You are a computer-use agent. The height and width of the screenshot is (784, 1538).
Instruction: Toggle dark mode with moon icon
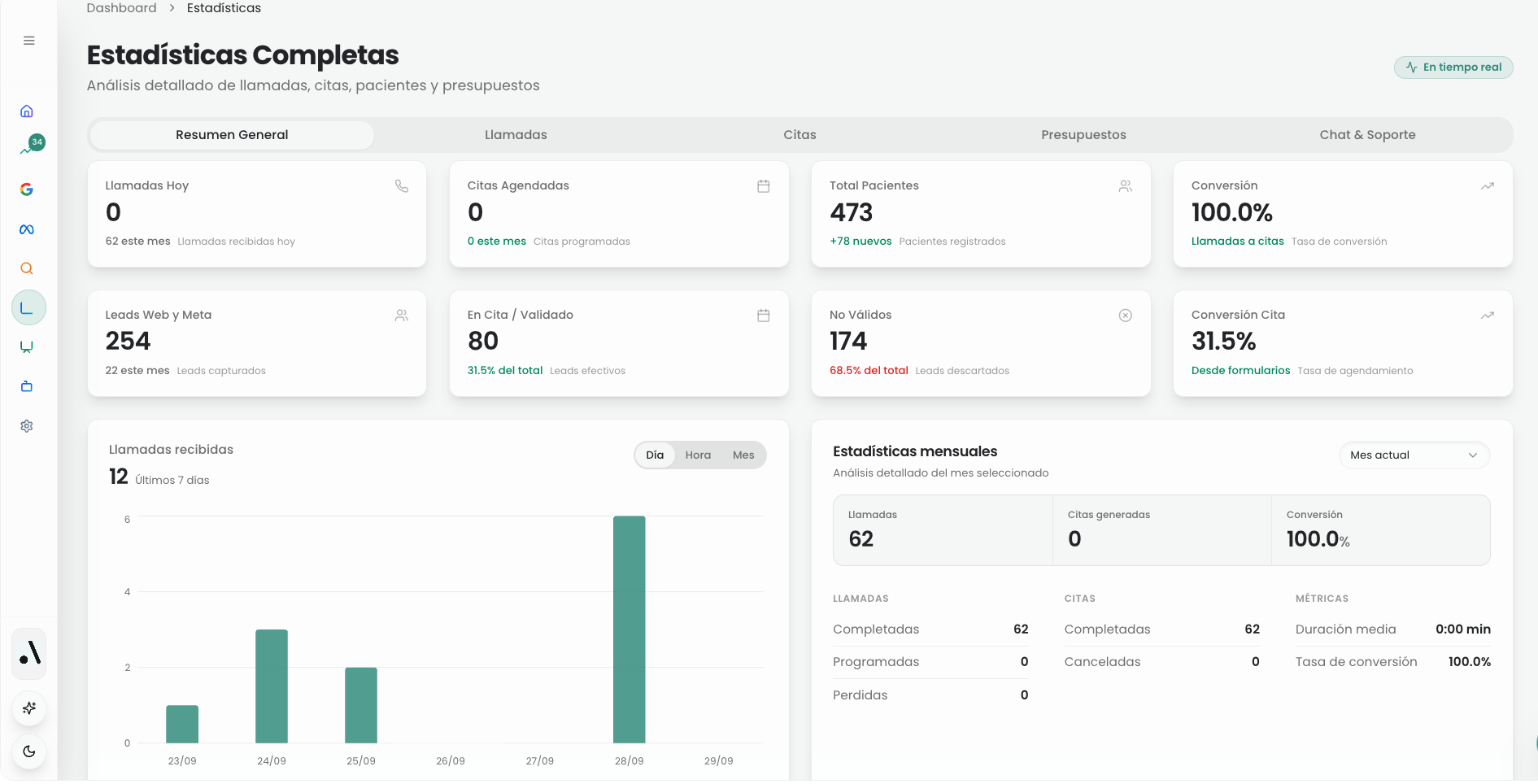tap(29, 751)
